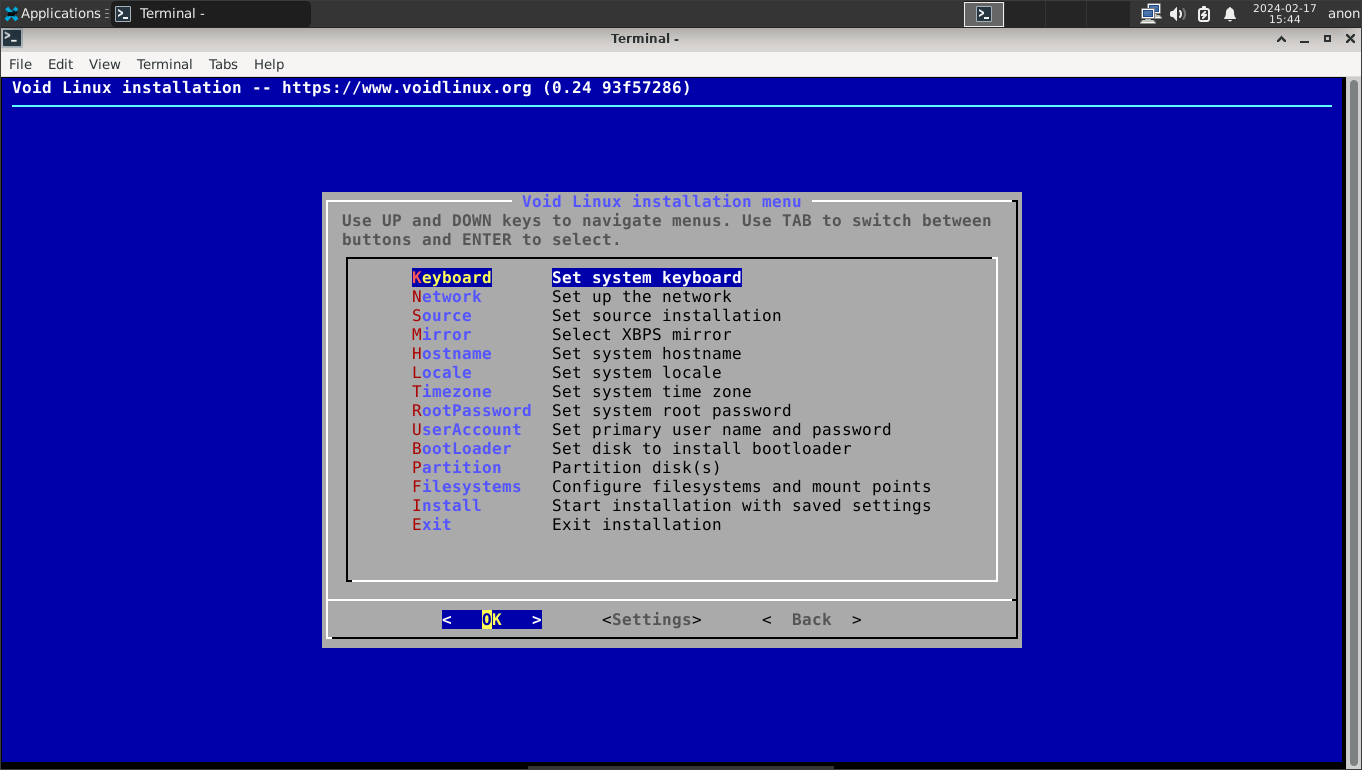The image size is (1362, 770).
Task: Click 'Configure filesystems and mount points' description
Action: (742, 487)
